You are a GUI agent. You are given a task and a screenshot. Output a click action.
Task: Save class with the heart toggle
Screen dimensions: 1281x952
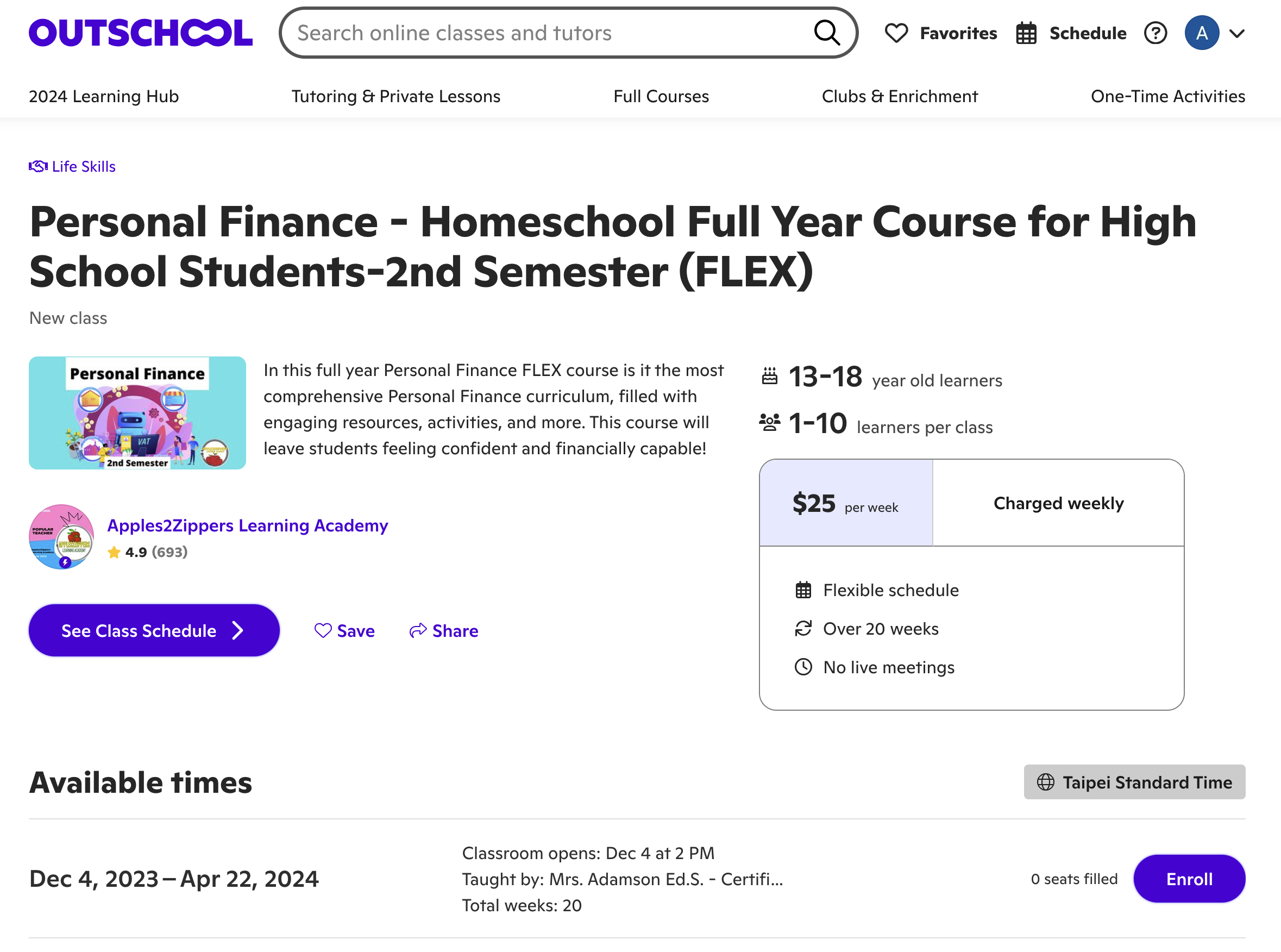[x=323, y=630]
